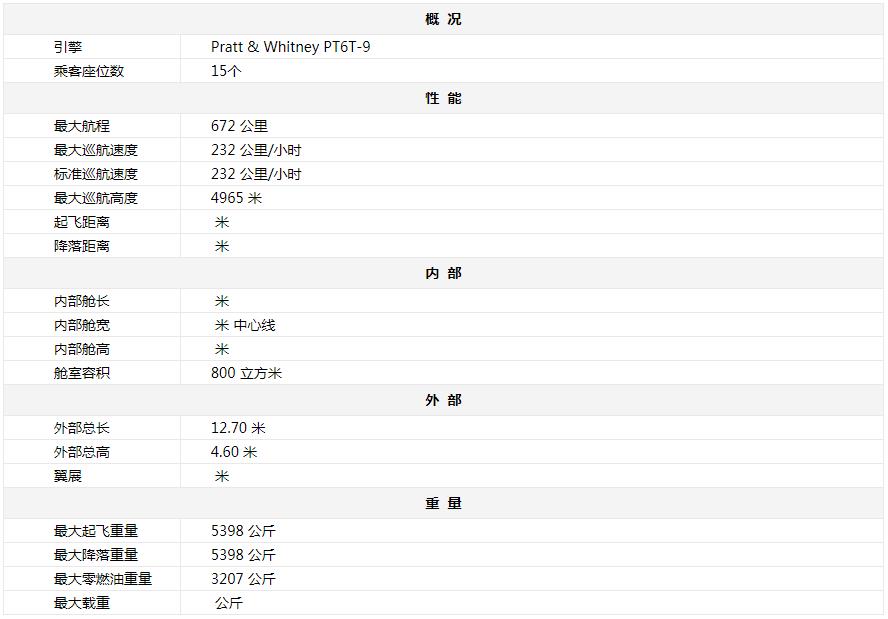Click the 性能 section header

click(443, 98)
